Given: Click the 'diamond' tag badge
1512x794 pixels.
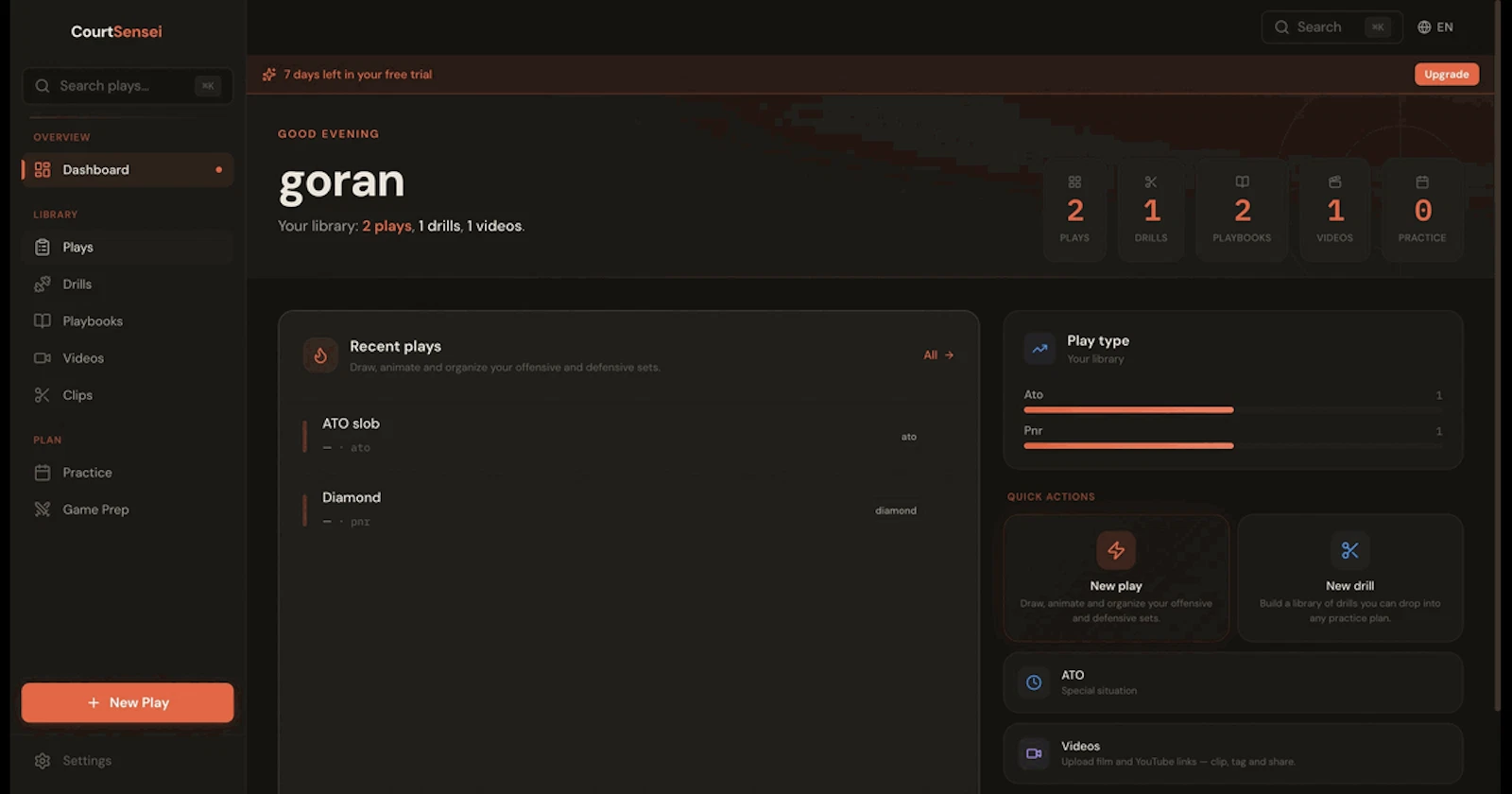Looking at the screenshot, I should 896,510.
